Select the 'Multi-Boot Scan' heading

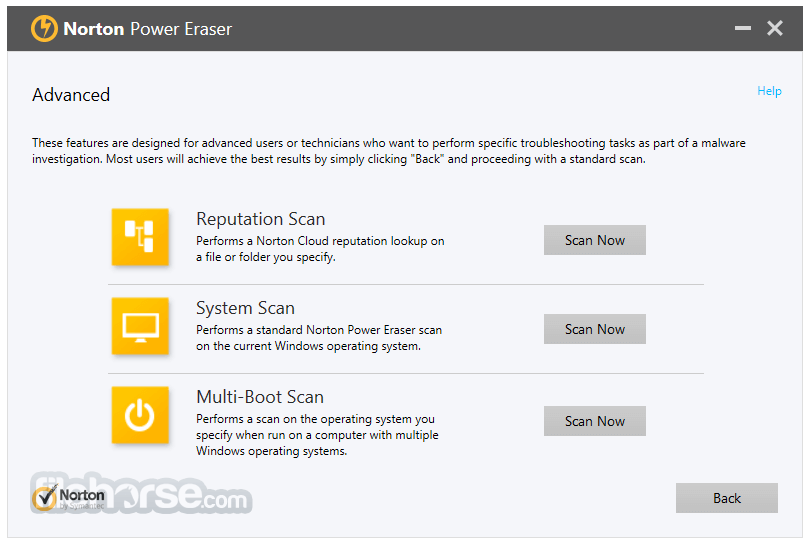tap(260, 397)
